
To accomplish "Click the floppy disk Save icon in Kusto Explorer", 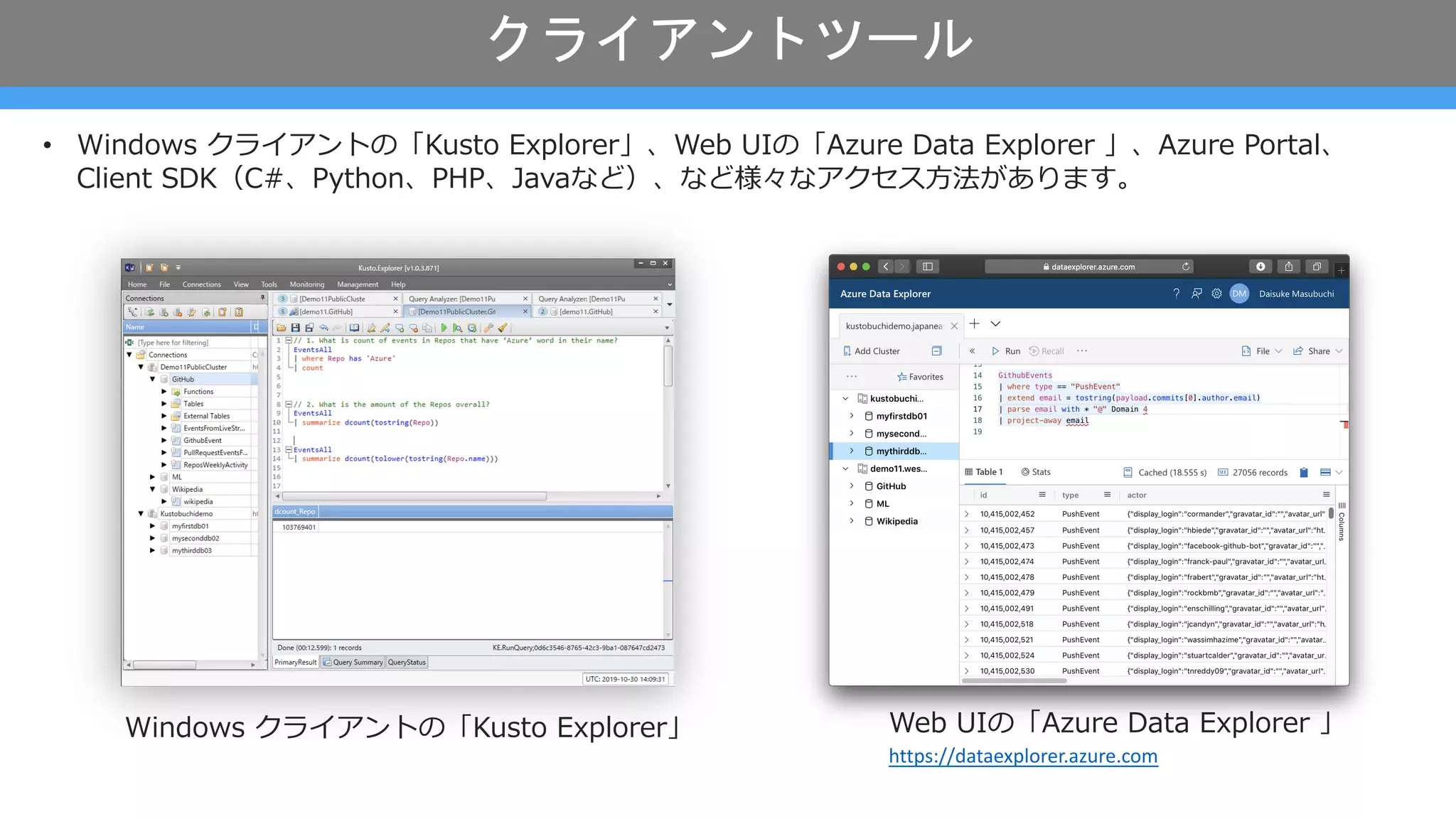I will (296, 328).
